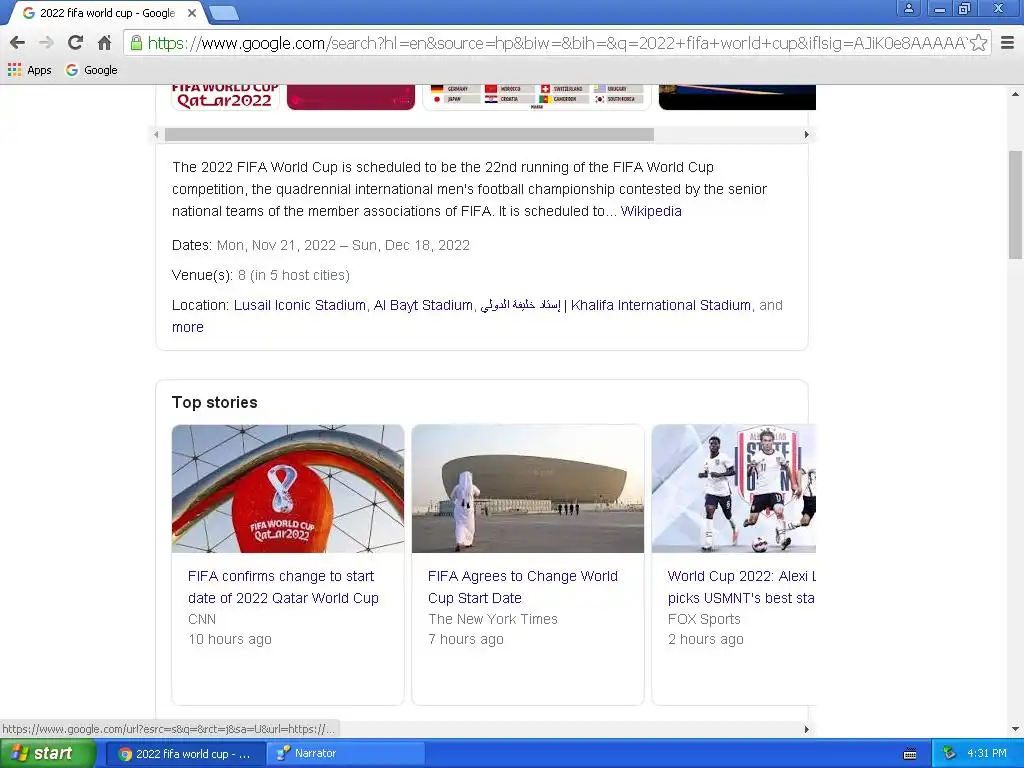This screenshot has width=1024, height=768.
Task: Switch to Narrator taskbar button
Action: (x=345, y=754)
